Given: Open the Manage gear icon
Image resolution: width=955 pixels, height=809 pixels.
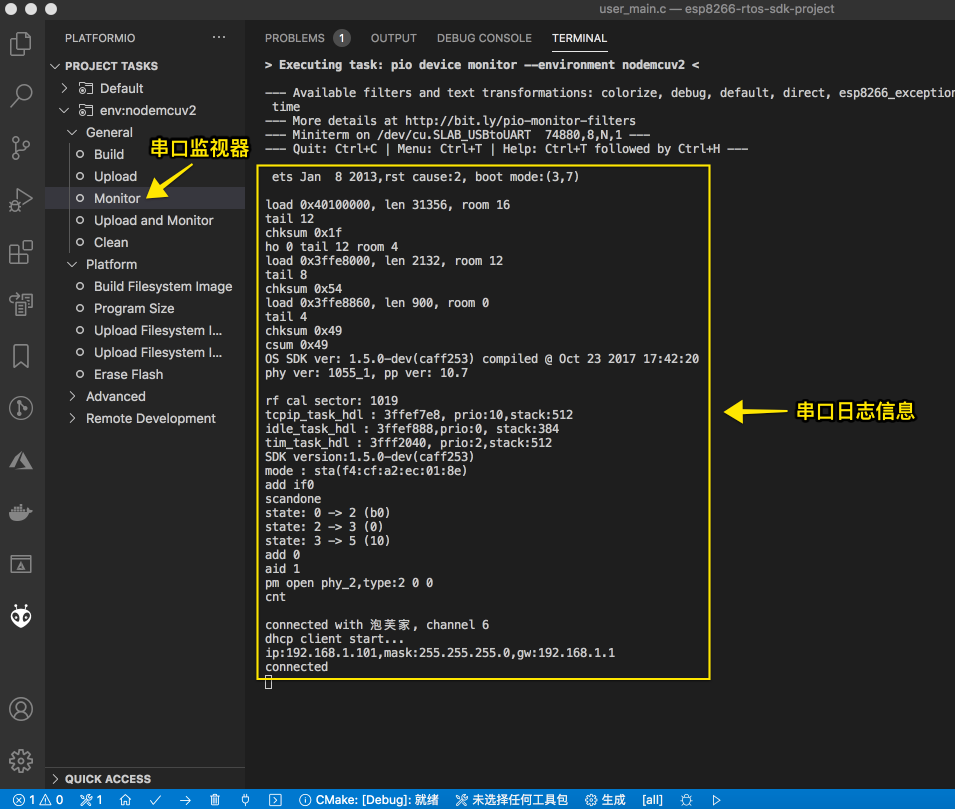Looking at the screenshot, I should 21,761.
